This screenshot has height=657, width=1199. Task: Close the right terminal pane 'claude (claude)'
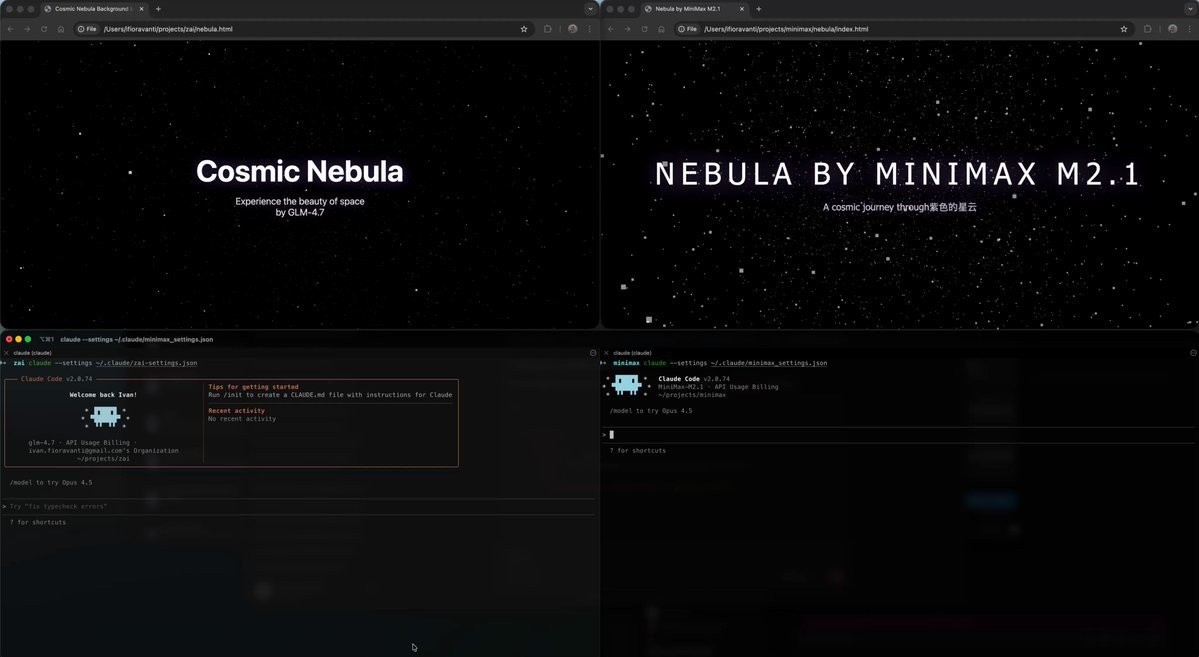click(606, 353)
